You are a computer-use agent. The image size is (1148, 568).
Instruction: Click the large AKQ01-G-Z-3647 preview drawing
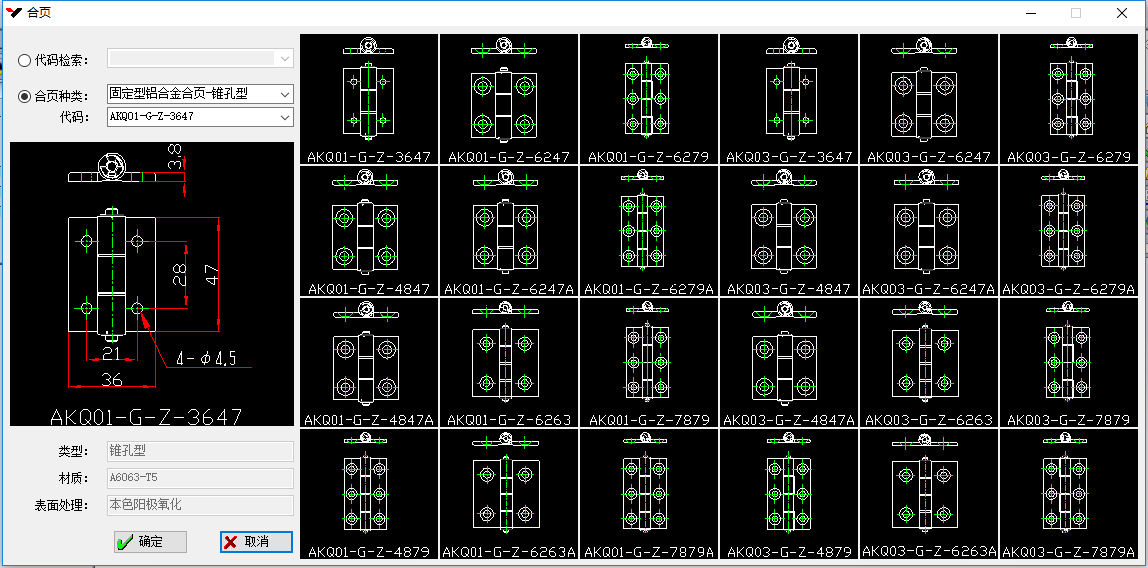152,284
